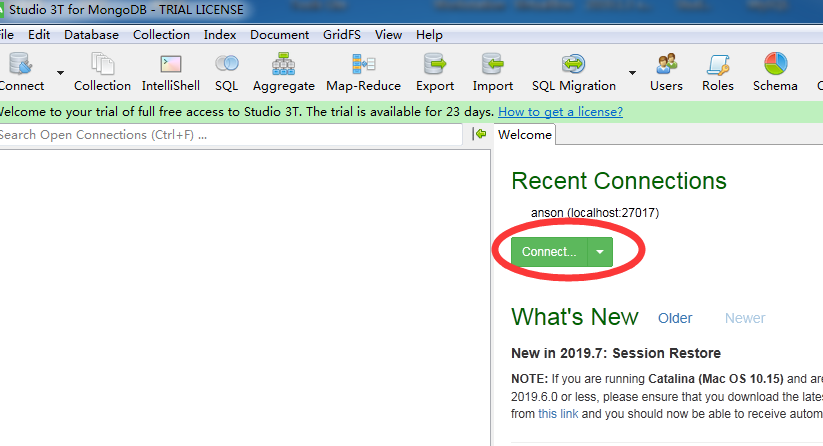823x446 pixels.
Task: Open the Schema analyzer
Action: click(775, 72)
